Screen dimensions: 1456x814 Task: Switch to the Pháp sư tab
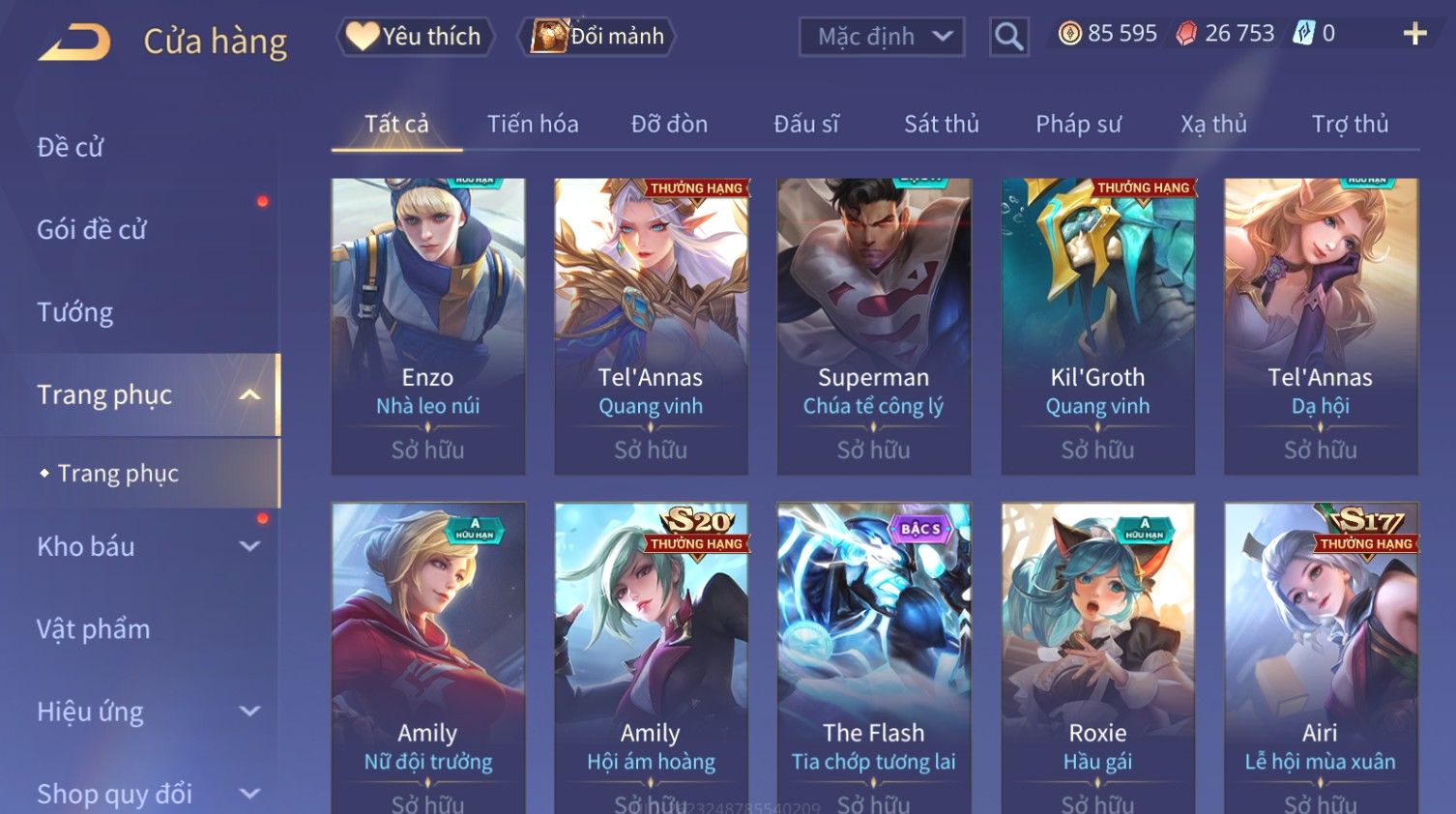(x=1078, y=124)
